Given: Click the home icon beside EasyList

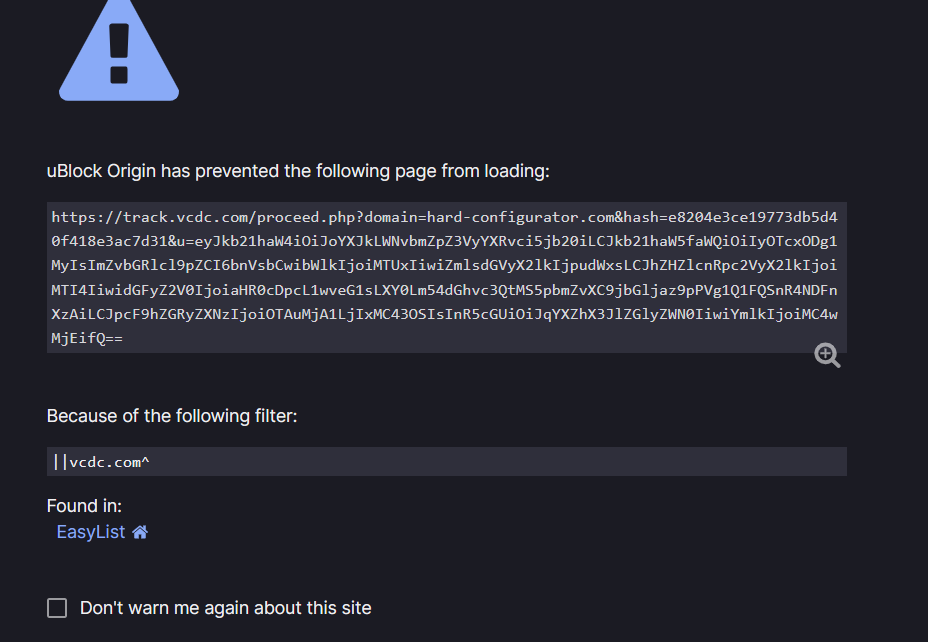Looking at the screenshot, I should click(140, 532).
